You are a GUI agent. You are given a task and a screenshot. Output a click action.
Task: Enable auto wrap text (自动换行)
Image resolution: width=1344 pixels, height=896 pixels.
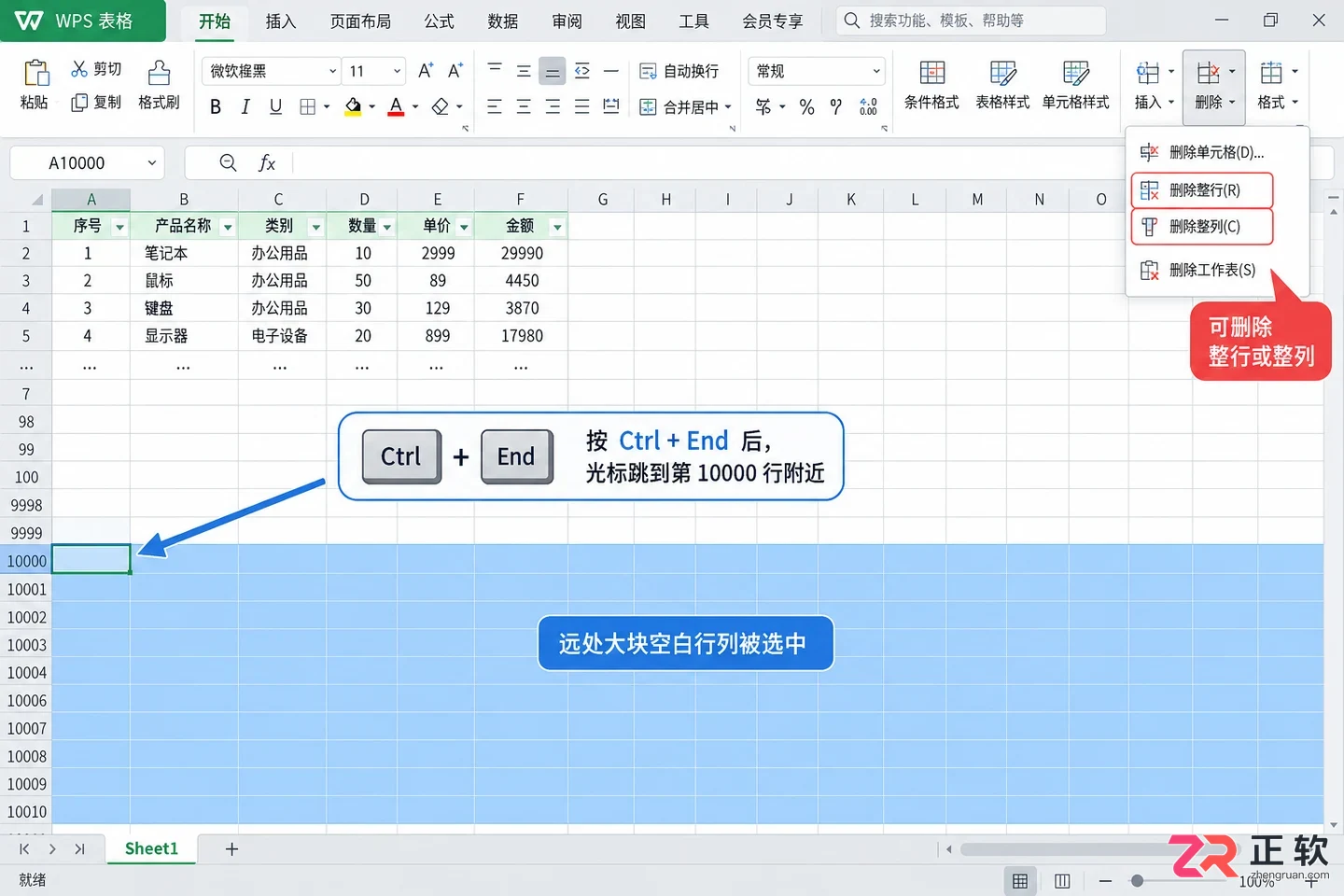(679, 71)
